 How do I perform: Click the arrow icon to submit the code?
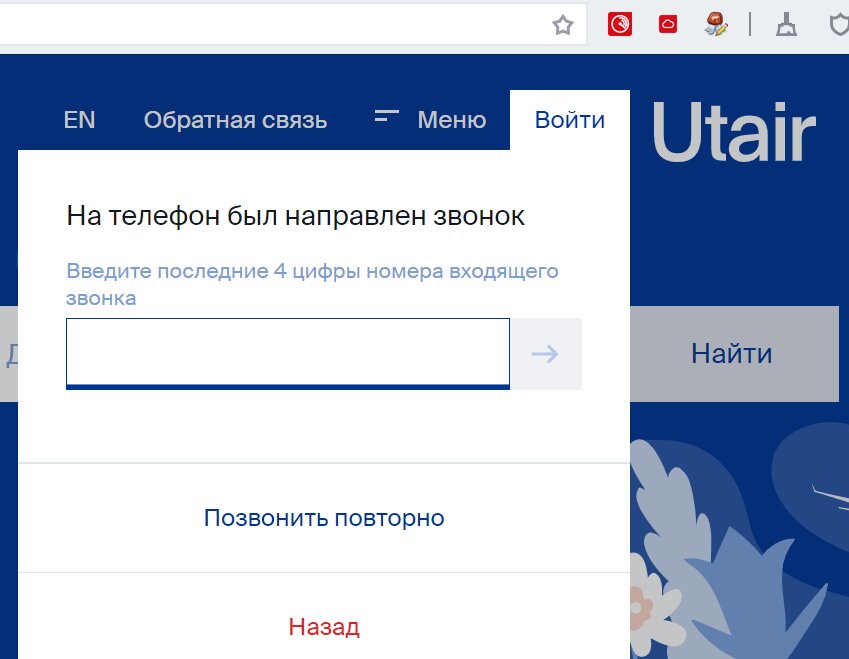tap(546, 353)
